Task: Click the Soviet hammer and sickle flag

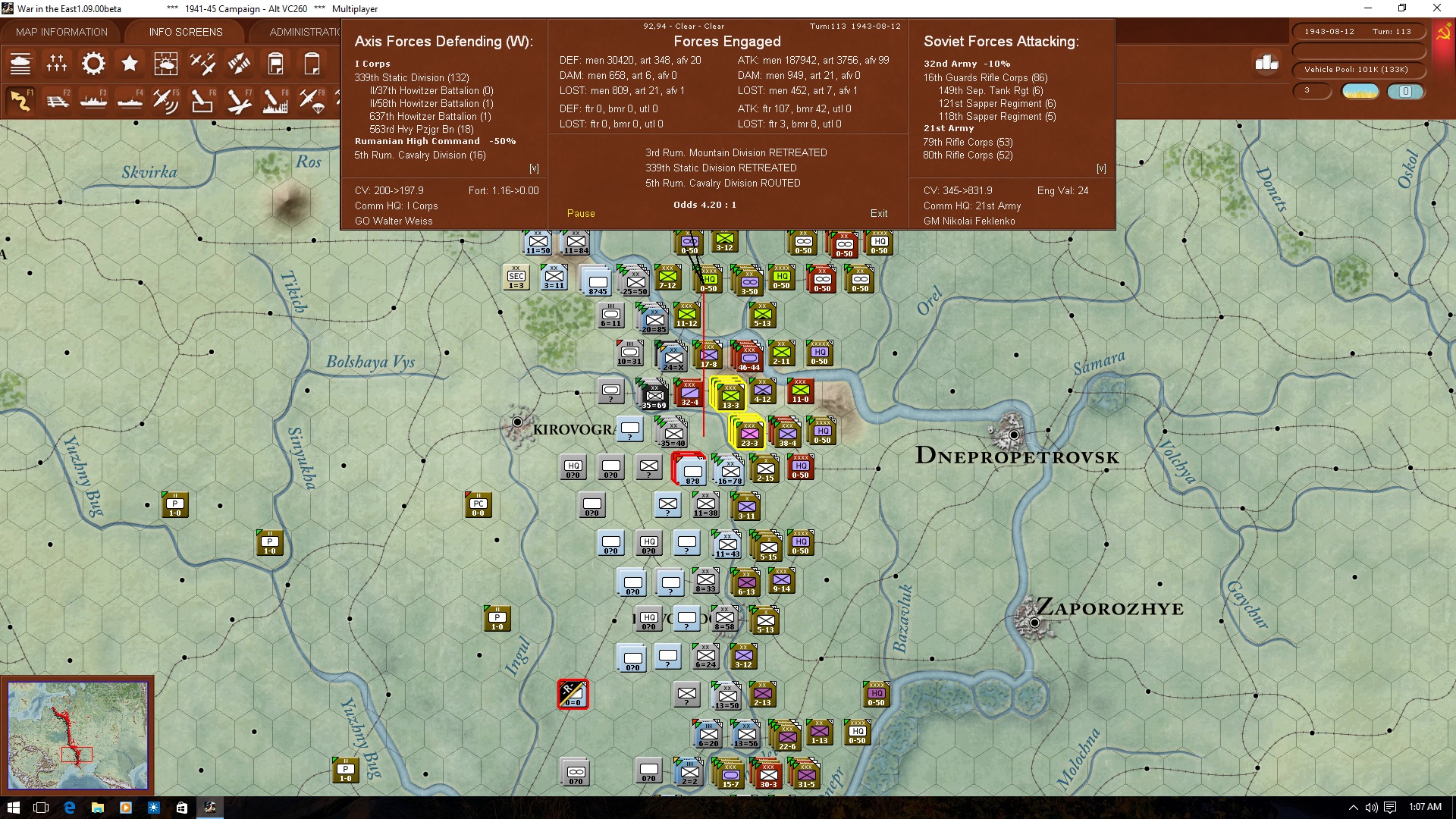Action: point(1443,33)
